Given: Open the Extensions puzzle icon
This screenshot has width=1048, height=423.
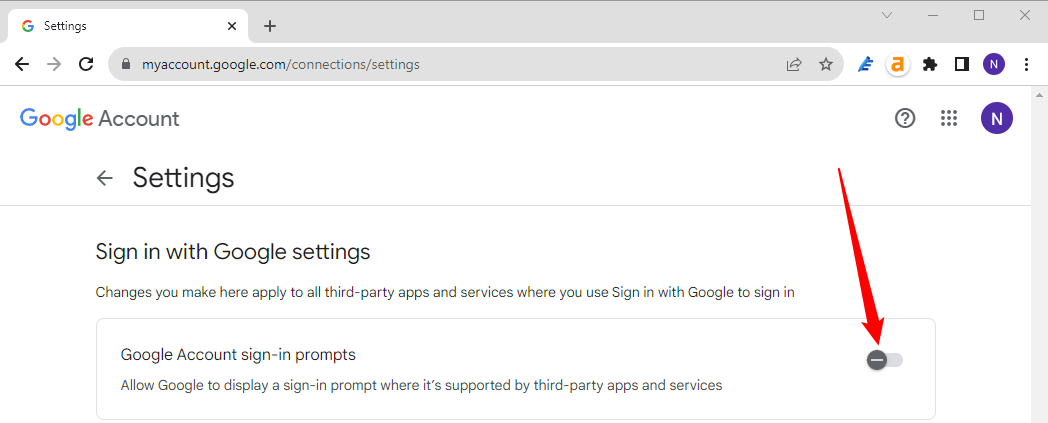Looking at the screenshot, I should (x=930, y=64).
